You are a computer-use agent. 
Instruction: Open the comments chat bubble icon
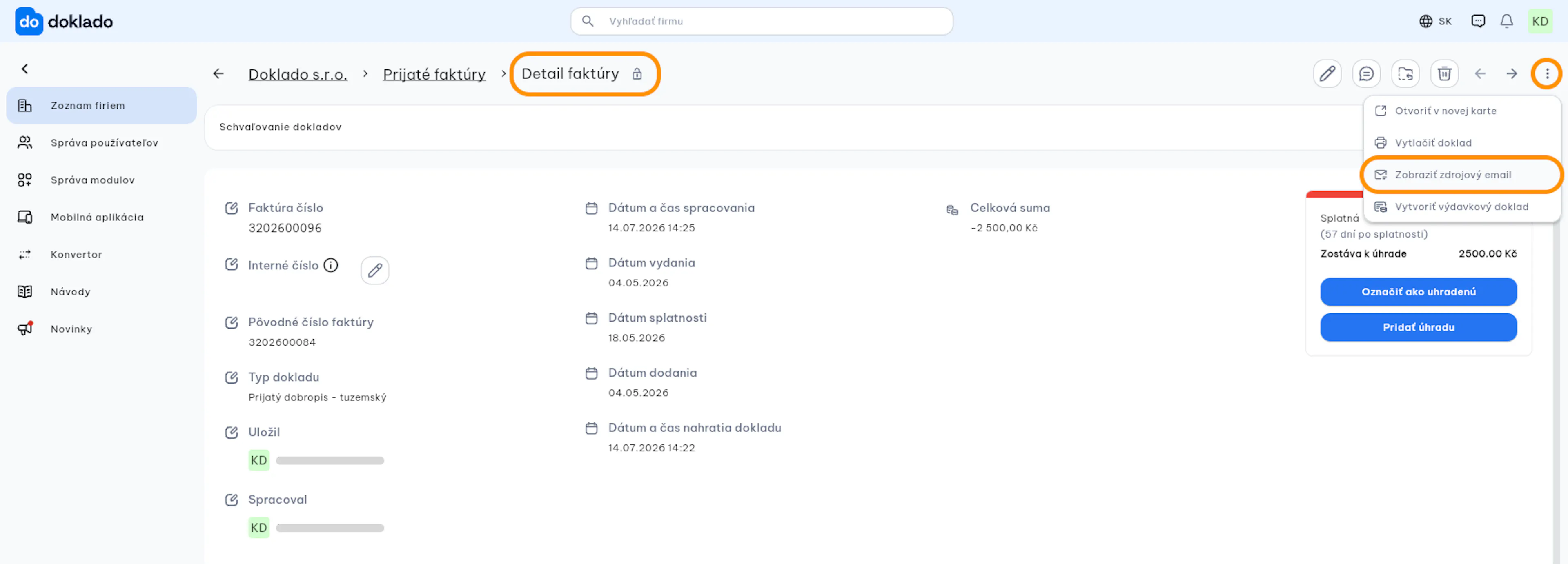(x=1366, y=74)
